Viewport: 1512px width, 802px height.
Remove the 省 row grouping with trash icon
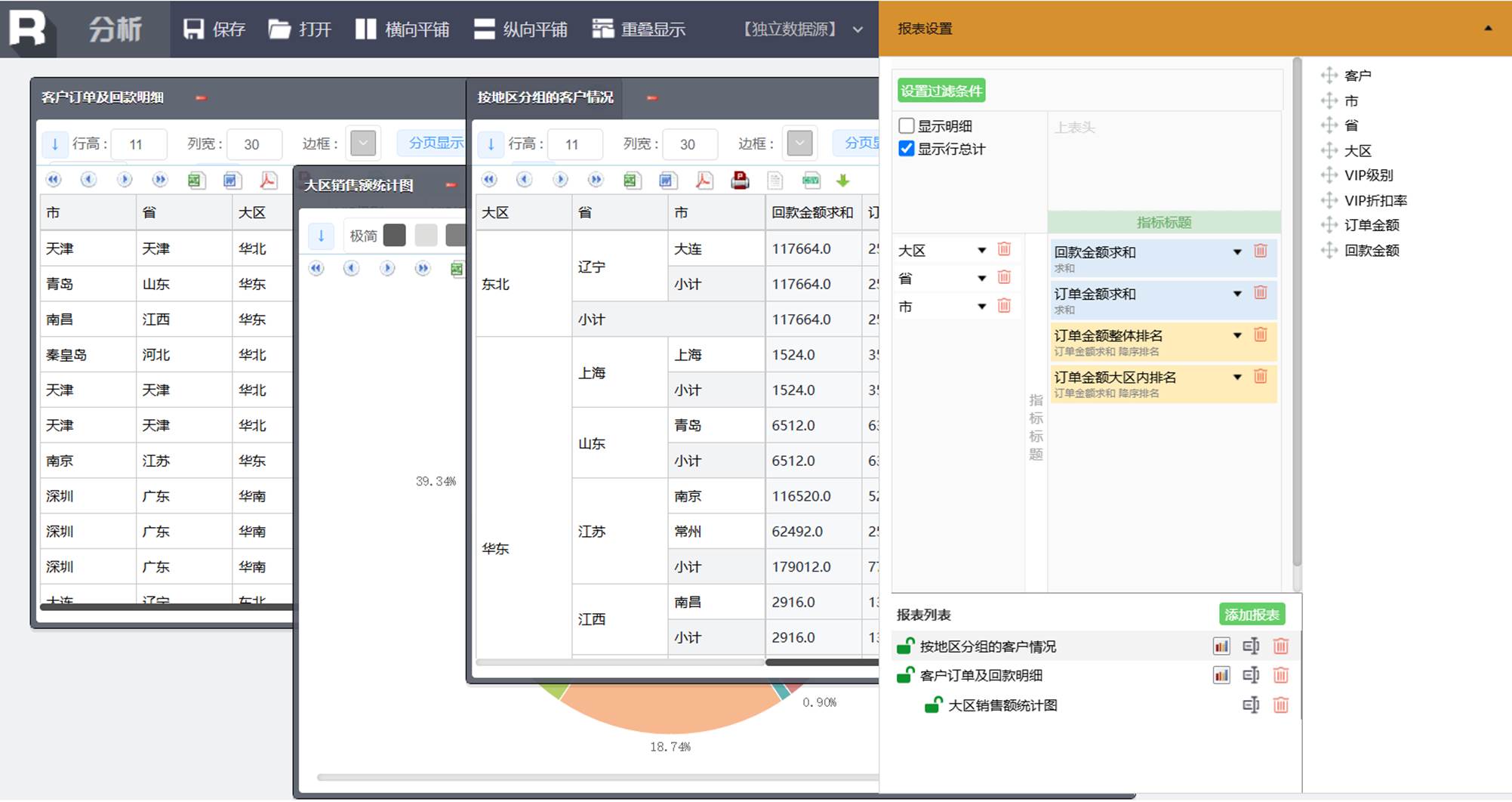click(x=1004, y=277)
